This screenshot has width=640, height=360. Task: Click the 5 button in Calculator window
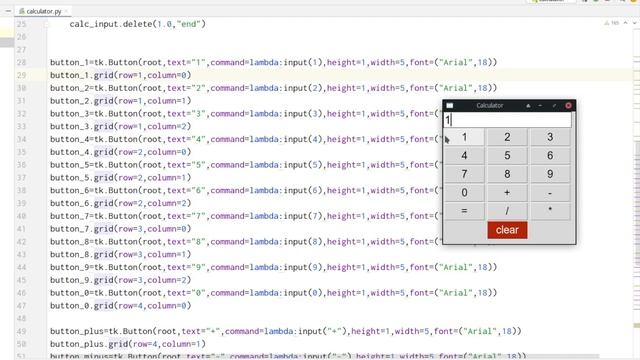tap(507, 156)
